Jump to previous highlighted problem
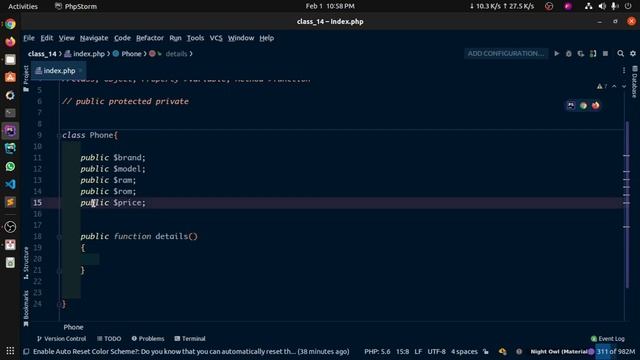This screenshot has width=640, height=360. pyautogui.click(x=614, y=86)
